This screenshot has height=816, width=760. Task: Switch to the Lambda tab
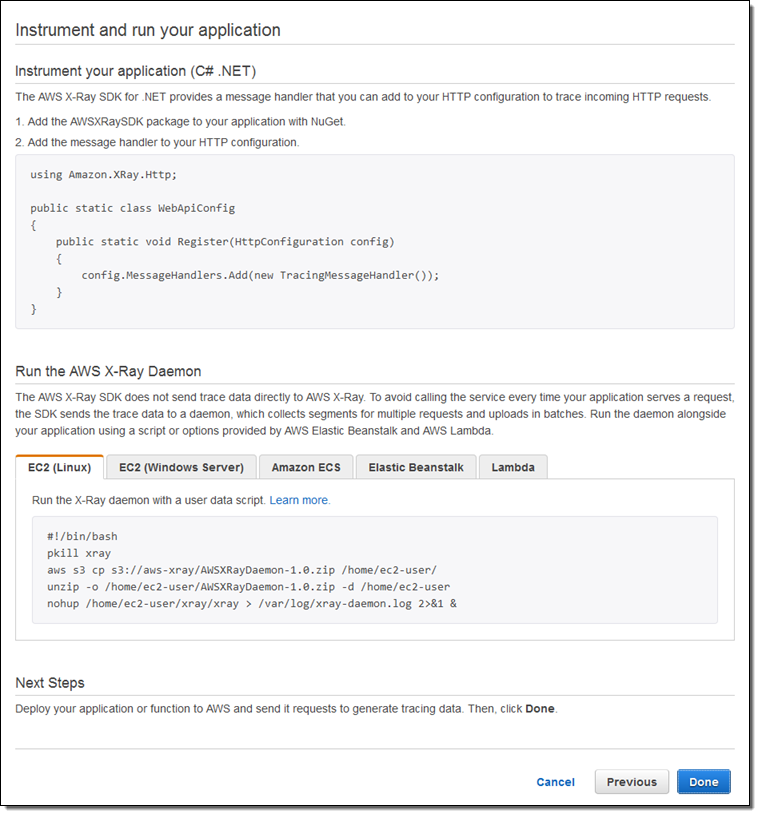pyautogui.click(x=513, y=467)
